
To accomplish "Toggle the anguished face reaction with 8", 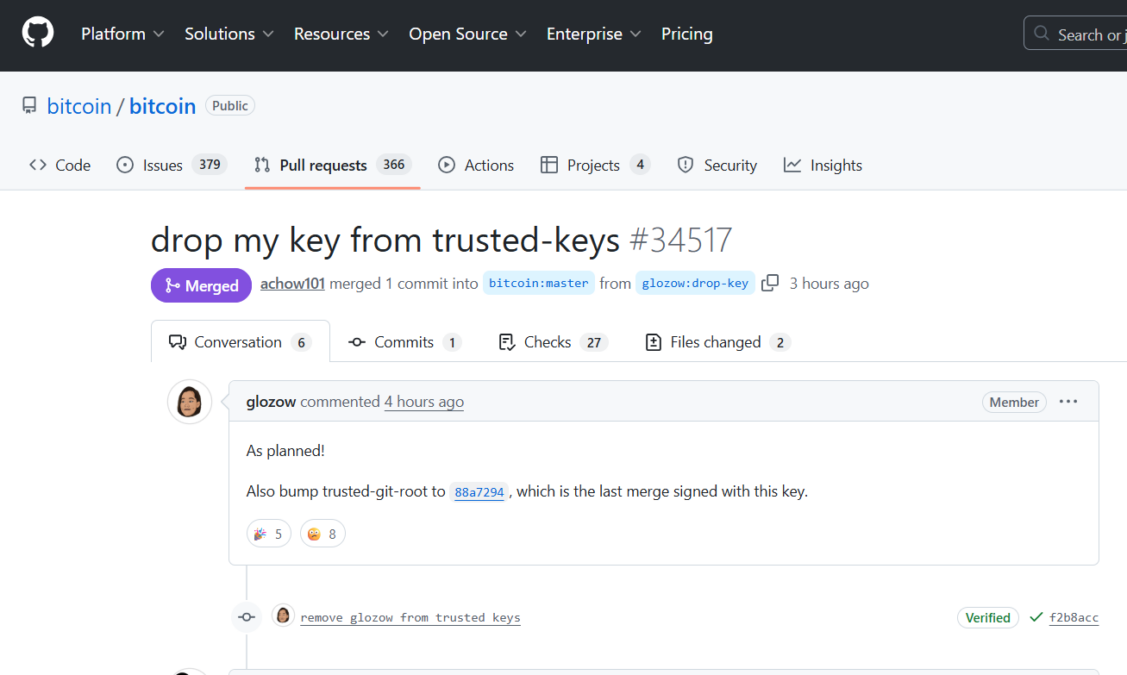I will 322,534.
